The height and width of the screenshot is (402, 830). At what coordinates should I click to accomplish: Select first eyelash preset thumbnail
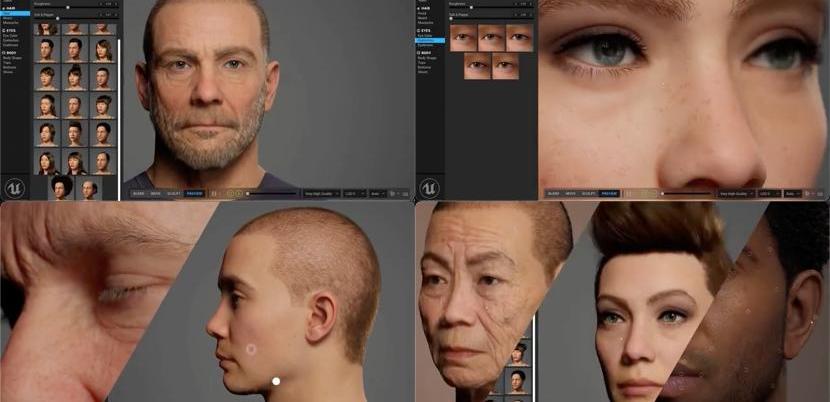[463, 38]
